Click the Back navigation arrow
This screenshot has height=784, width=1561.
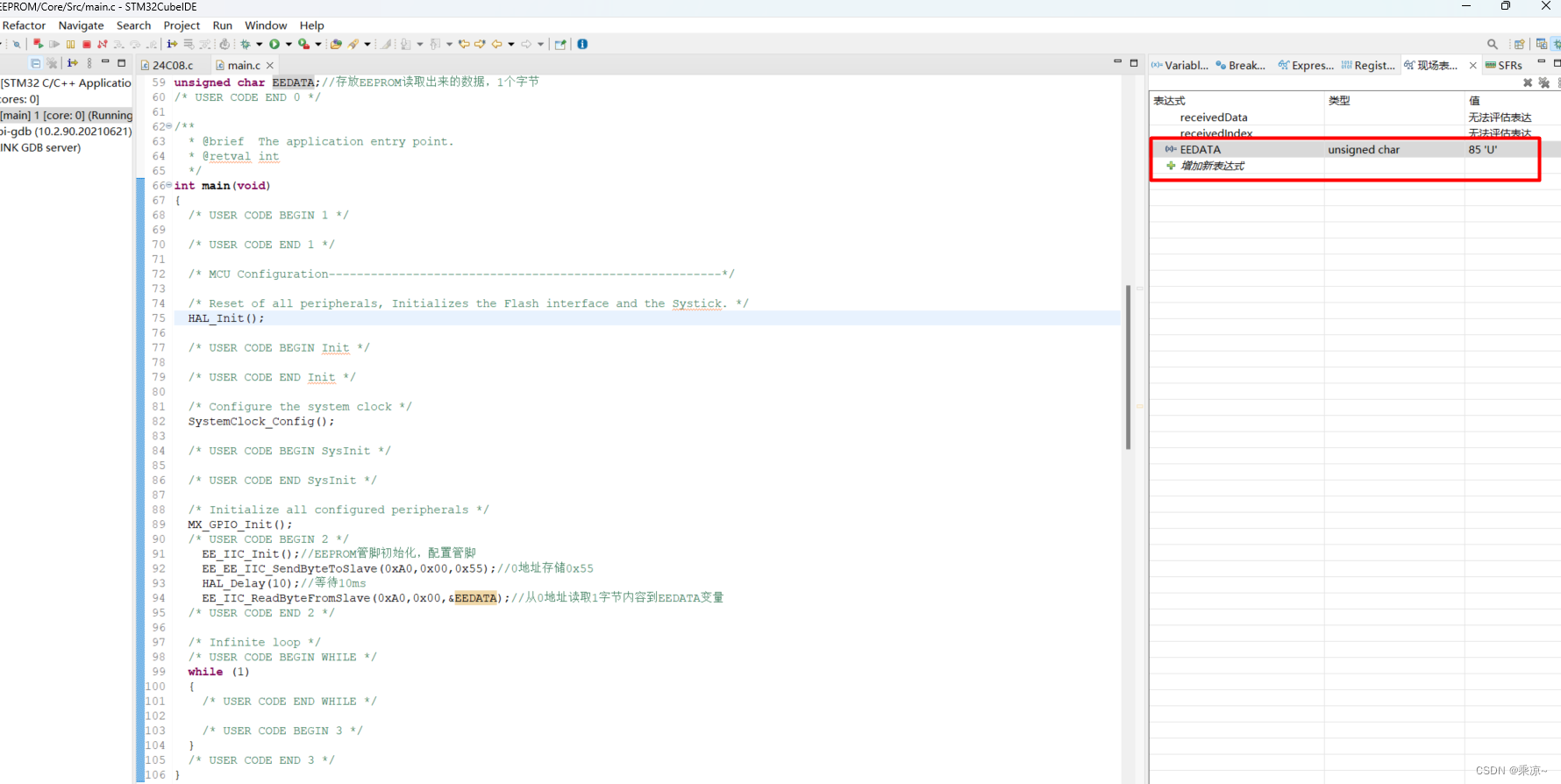496,44
